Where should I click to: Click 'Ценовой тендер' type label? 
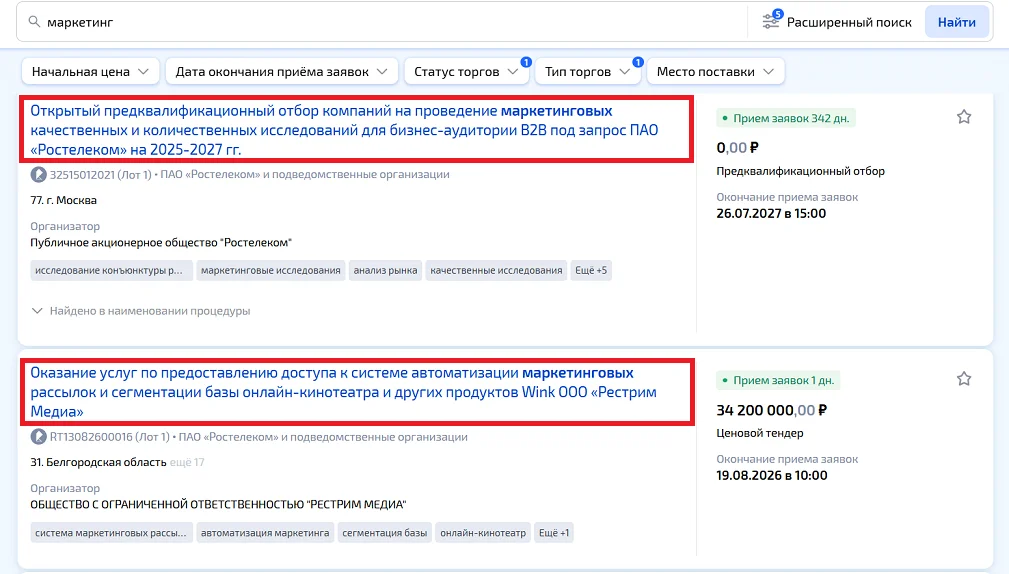click(760, 433)
